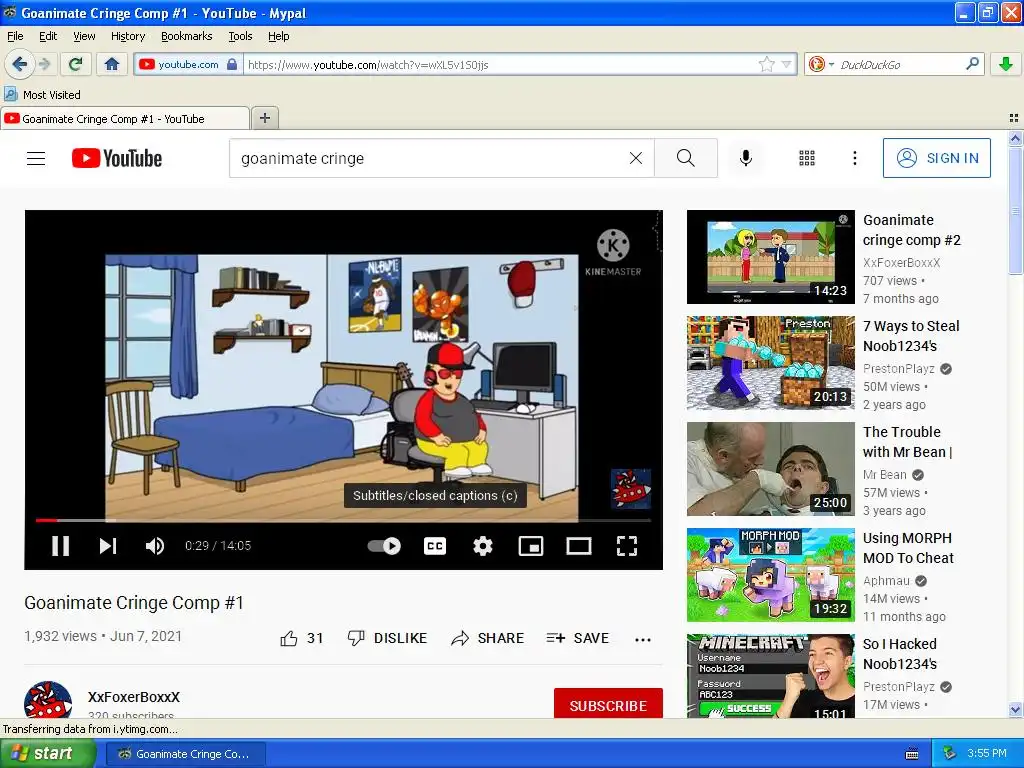This screenshot has width=1024, height=768.
Task: Open a new tab with the plus button
Action: [x=264, y=118]
